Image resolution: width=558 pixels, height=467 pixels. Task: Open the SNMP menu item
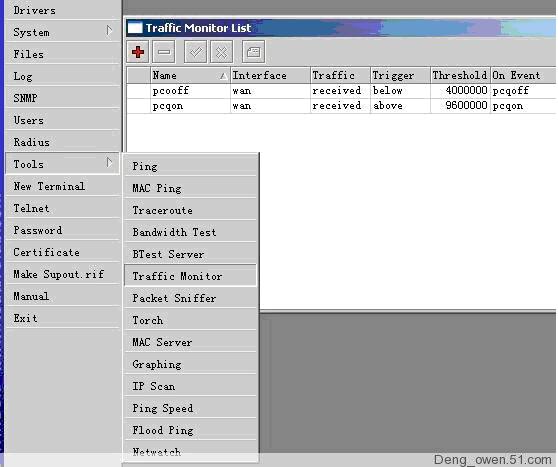tap(63, 98)
